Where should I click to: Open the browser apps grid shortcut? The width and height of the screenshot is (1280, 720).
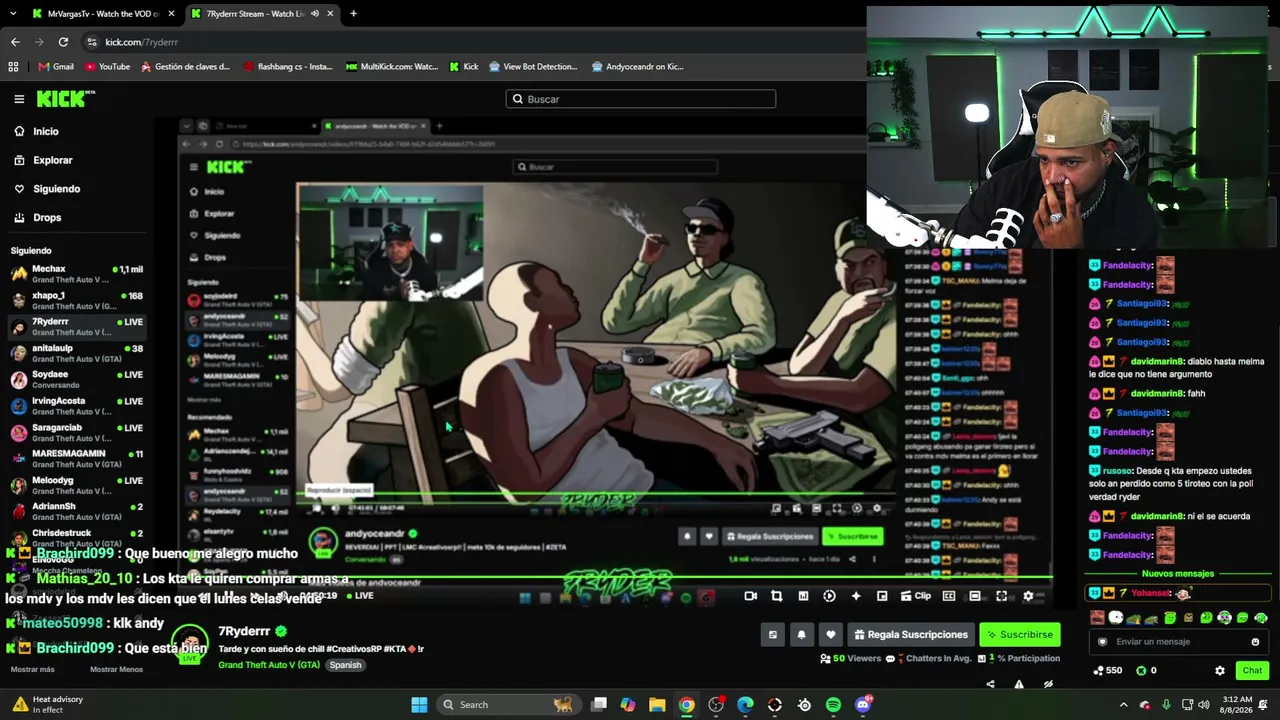click(13, 67)
